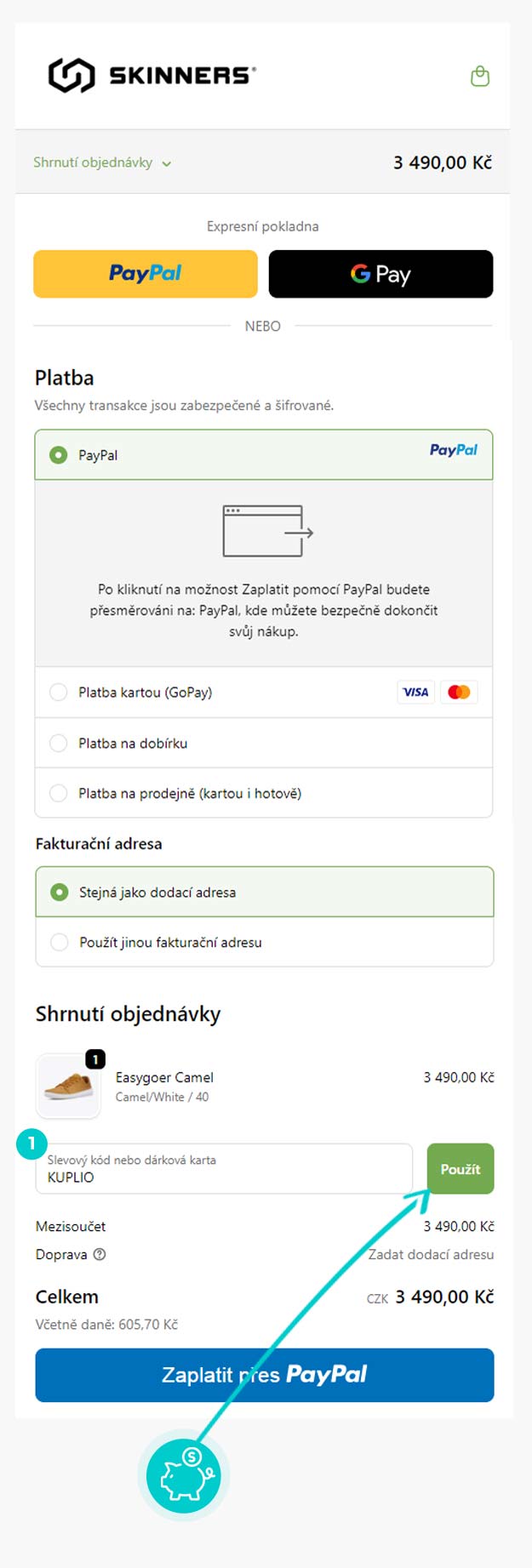Click the Skinners logo
This screenshot has height=1568, width=532.
(x=152, y=76)
